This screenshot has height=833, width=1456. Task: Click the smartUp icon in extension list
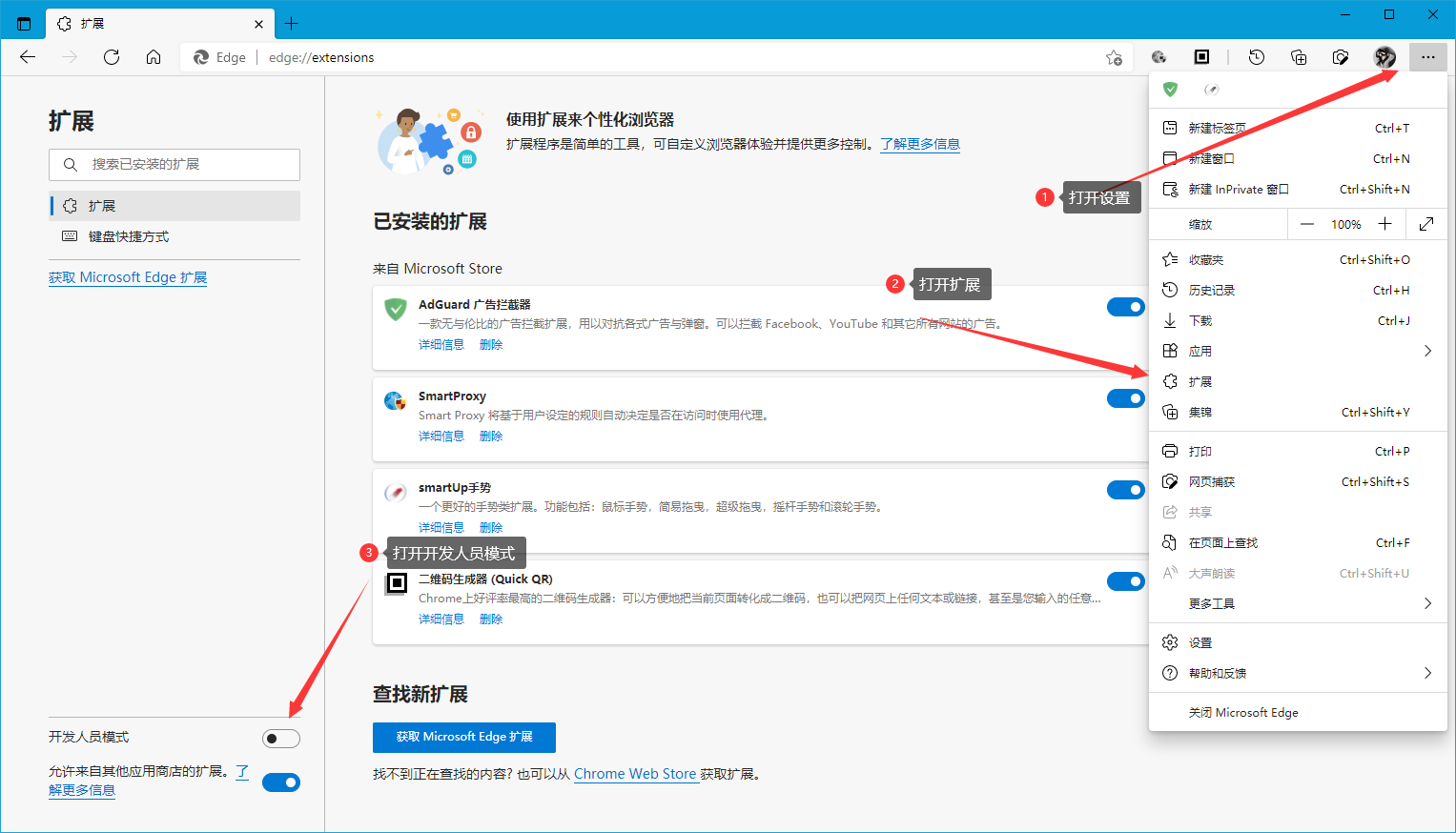(395, 492)
